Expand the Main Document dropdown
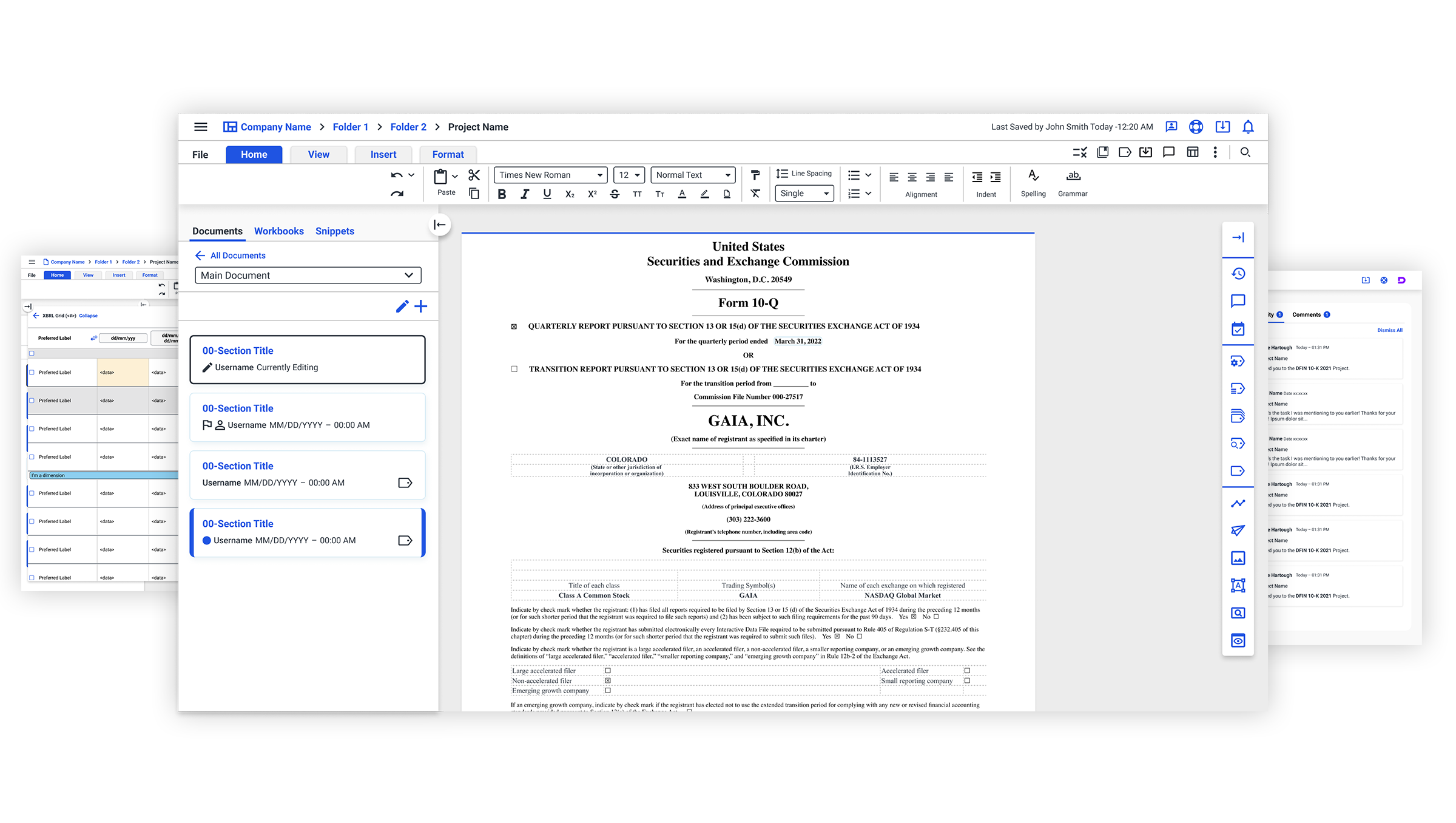The image size is (1456, 823). [308, 276]
